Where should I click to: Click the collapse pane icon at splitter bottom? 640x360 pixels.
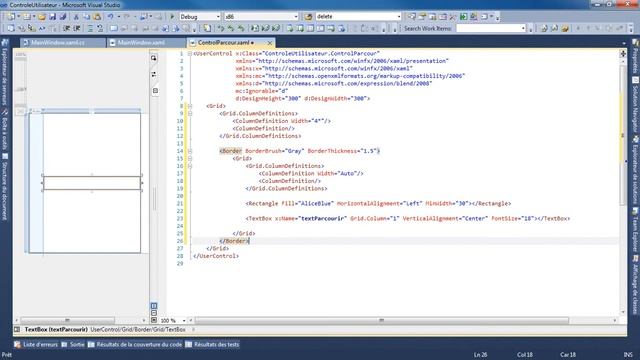[154, 320]
